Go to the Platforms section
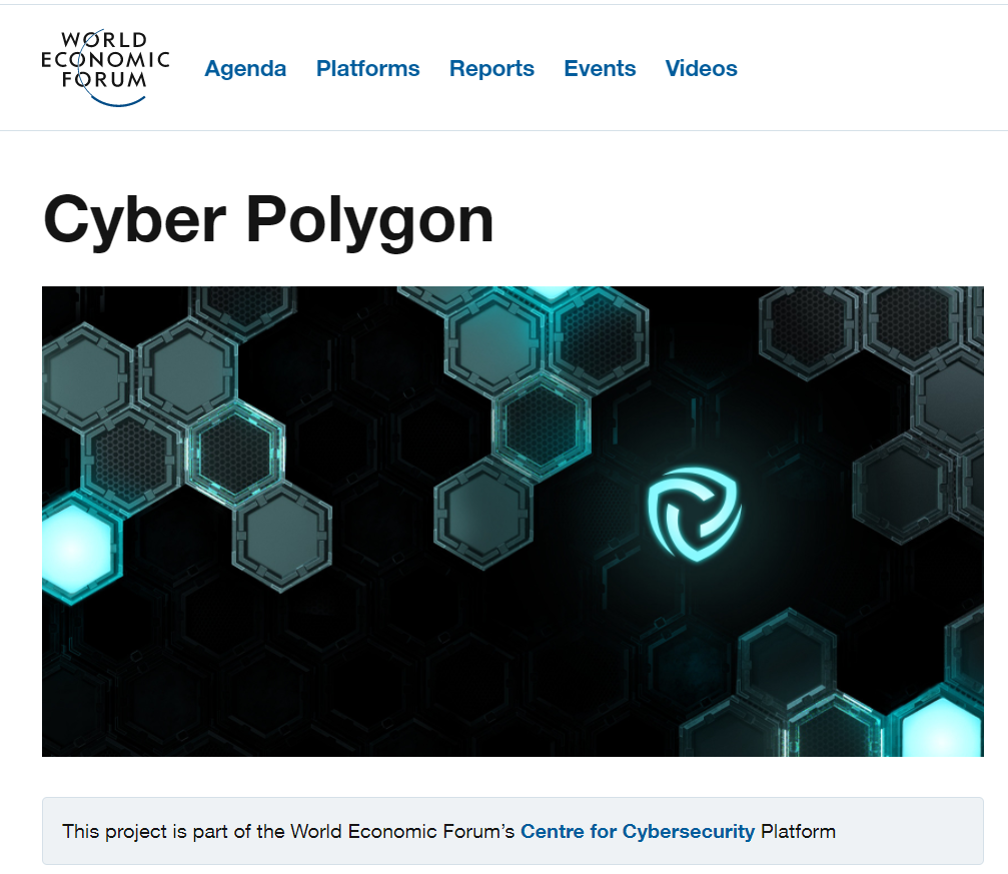This screenshot has width=1008, height=874. [368, 68]
